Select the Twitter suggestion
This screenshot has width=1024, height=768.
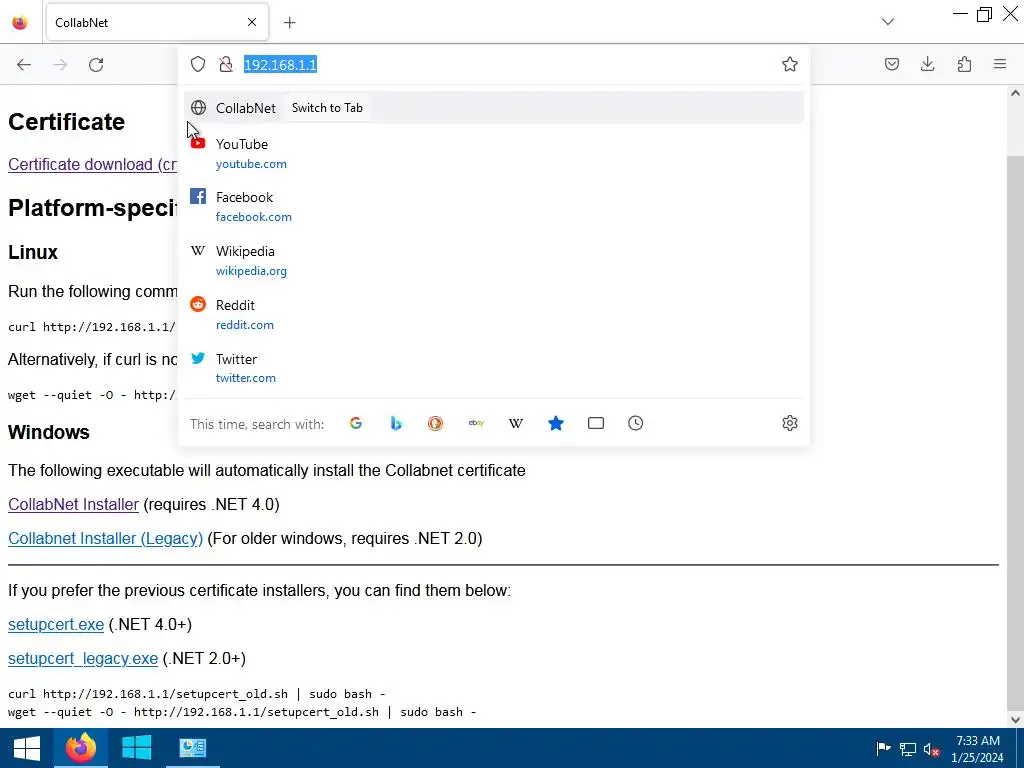(494, 368)
